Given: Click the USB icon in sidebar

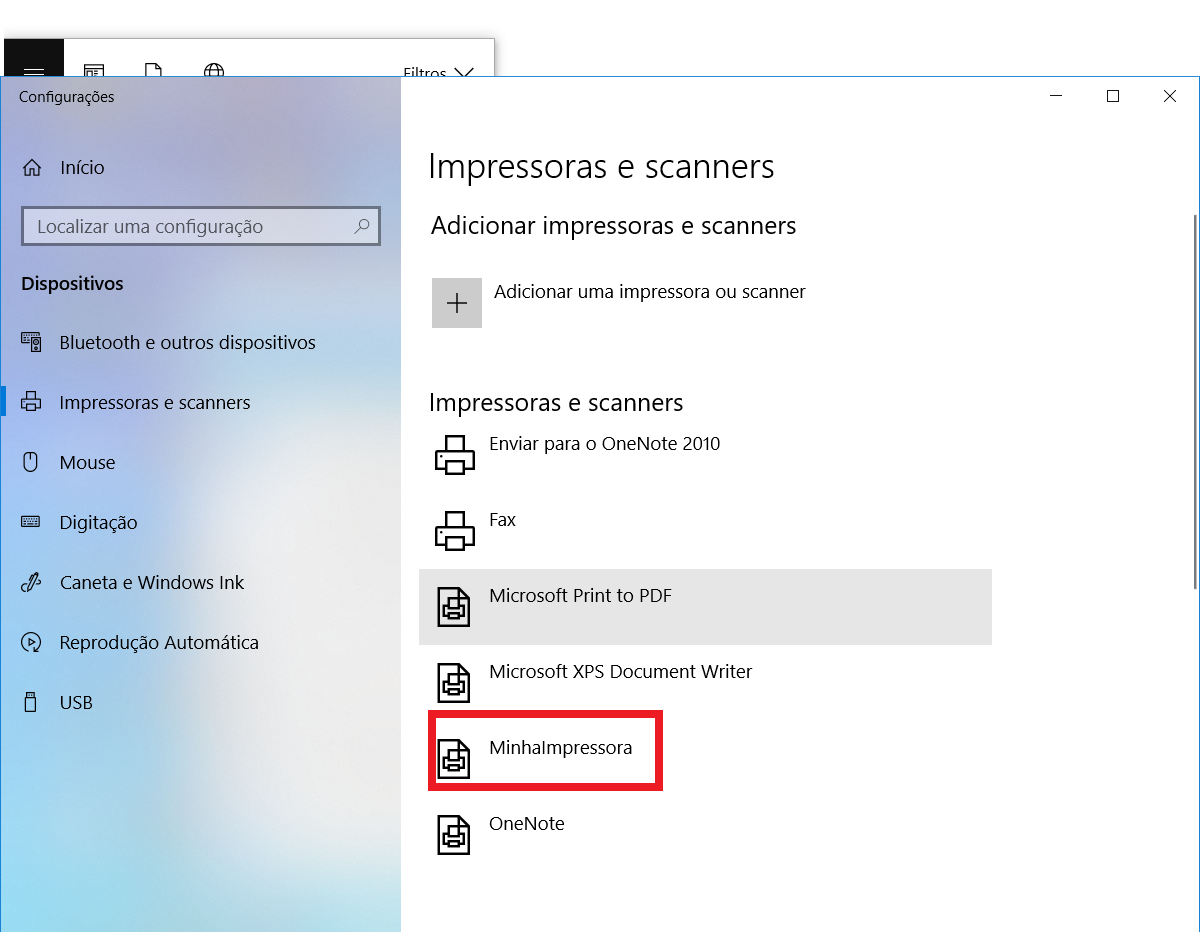Looking at the screenshot, I should coord(31,702).
